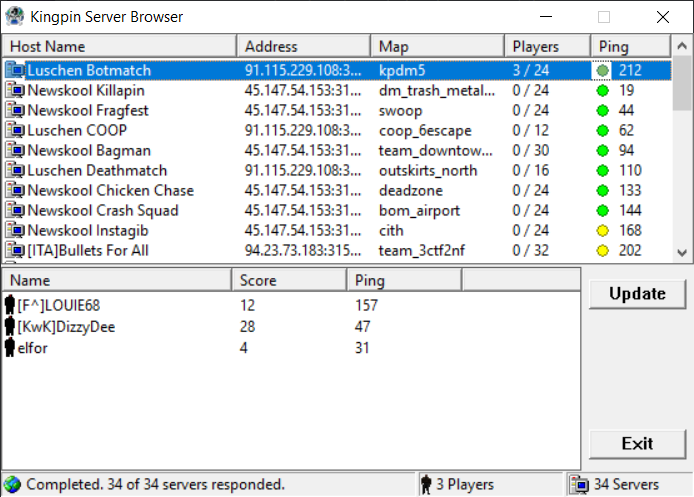Sort player list by its Ping header
Screen dimensions: 694x497
404,280
